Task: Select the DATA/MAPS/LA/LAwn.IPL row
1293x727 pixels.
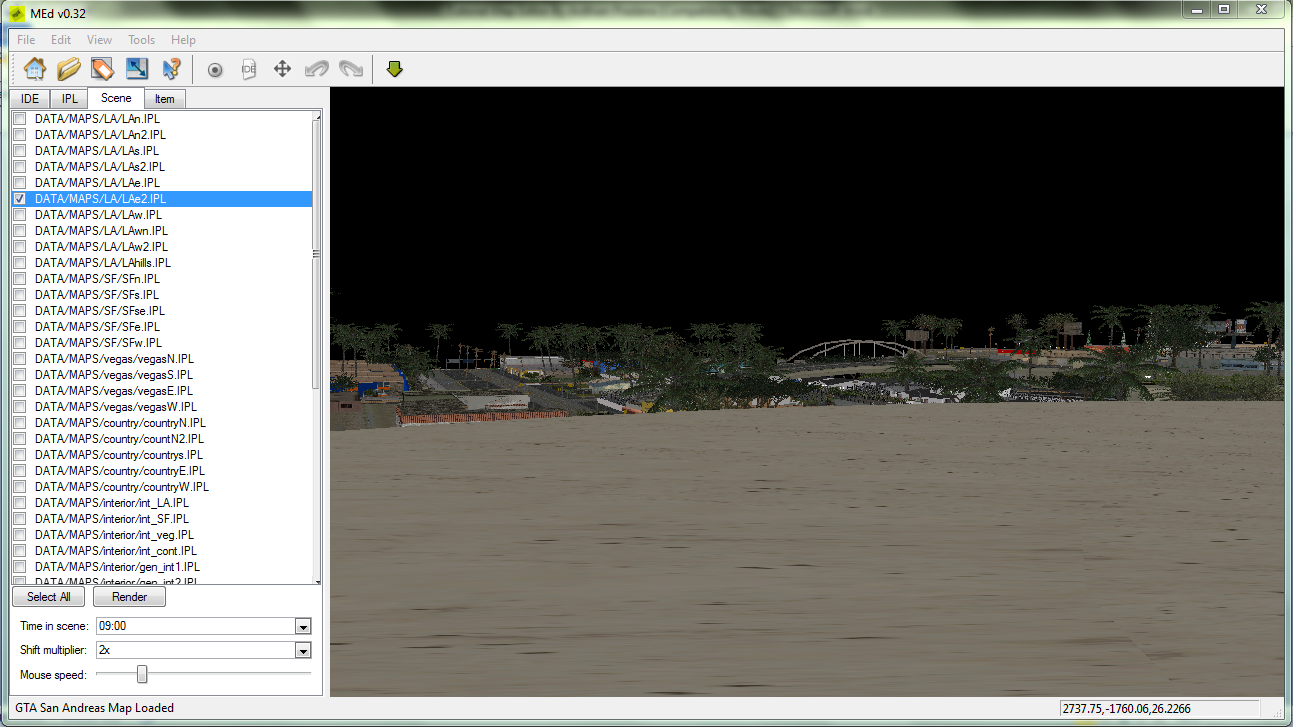Action: click(162, 231)
